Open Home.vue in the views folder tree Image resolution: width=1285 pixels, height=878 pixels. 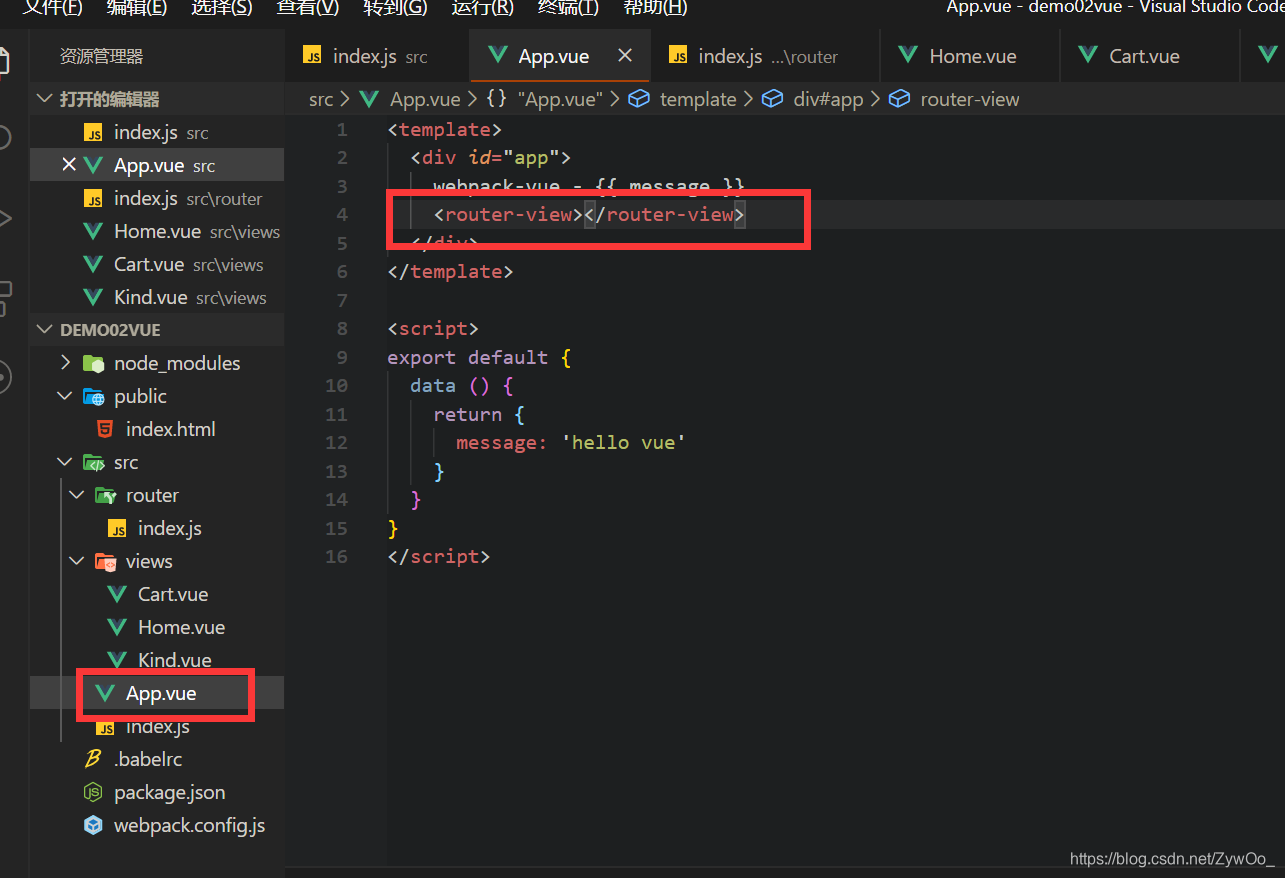157,627
